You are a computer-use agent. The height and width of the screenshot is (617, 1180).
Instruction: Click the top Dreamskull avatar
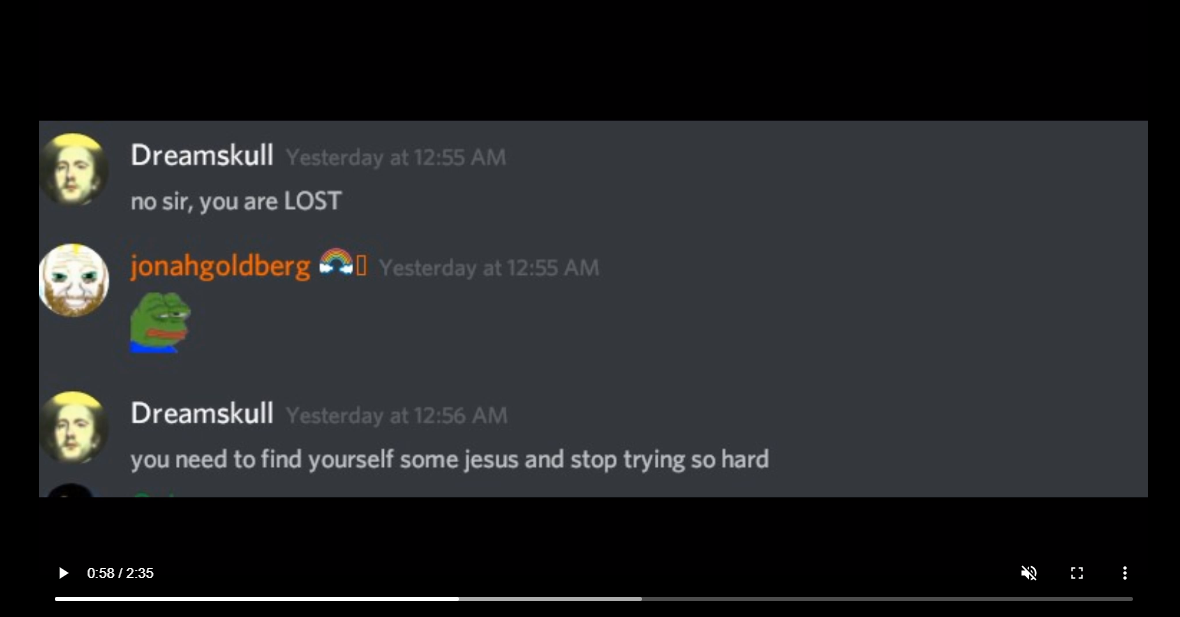tap(74, 170)
